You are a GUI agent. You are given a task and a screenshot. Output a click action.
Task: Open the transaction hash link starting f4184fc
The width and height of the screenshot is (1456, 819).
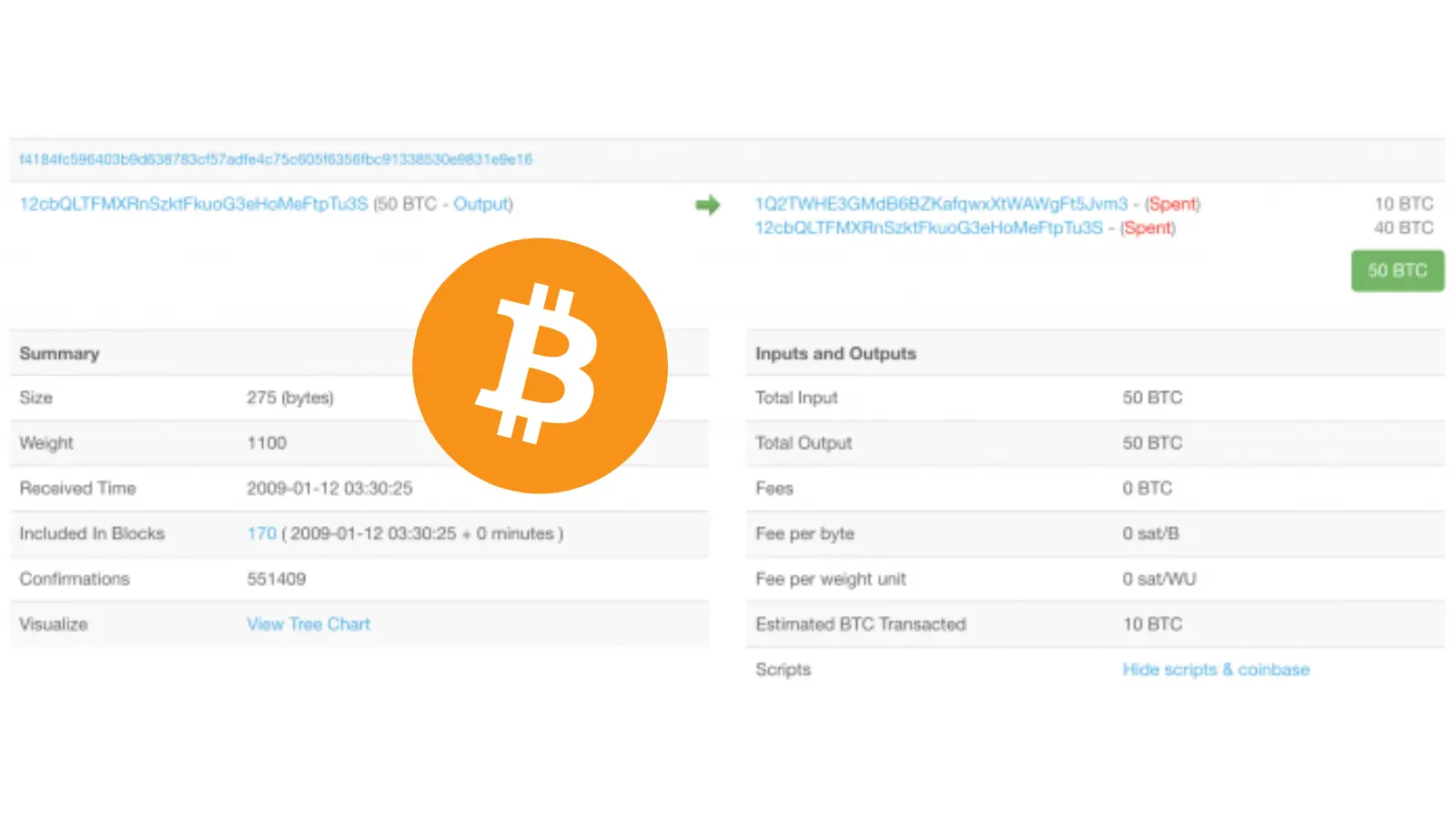tap(276, 159)
